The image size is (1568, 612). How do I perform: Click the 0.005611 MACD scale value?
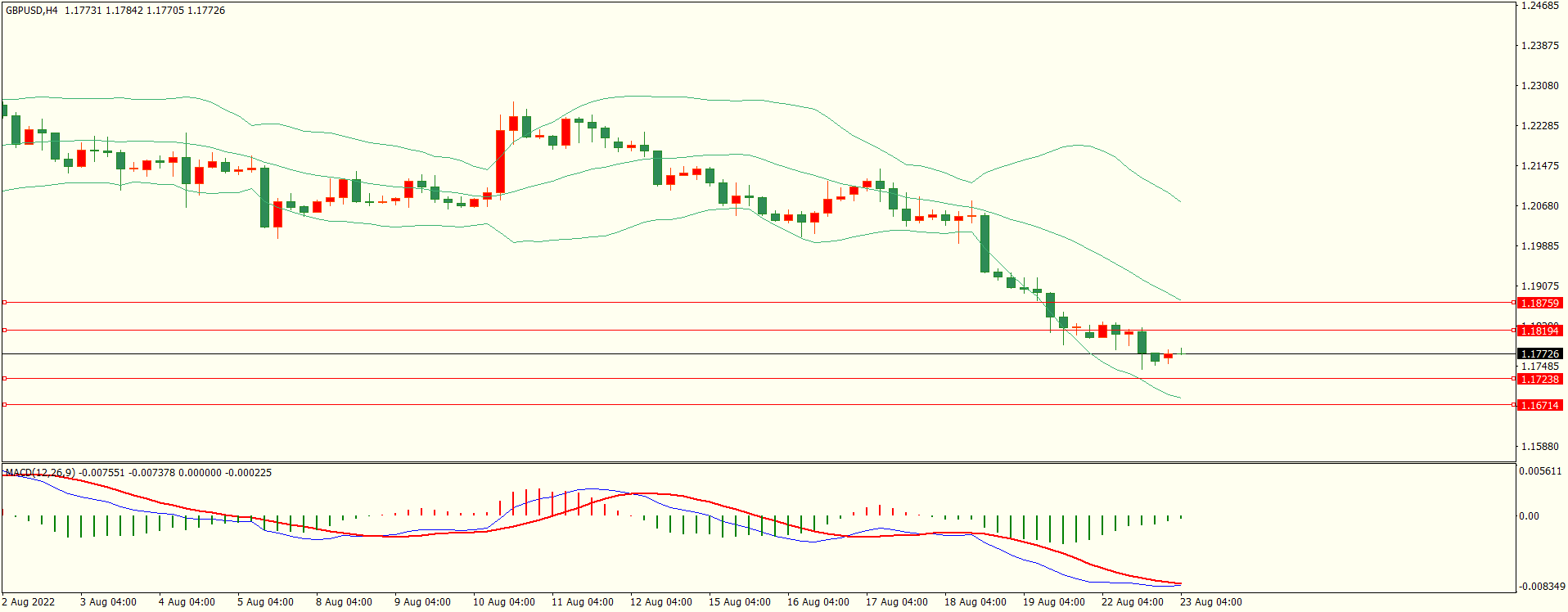(x=1540, y=471)
